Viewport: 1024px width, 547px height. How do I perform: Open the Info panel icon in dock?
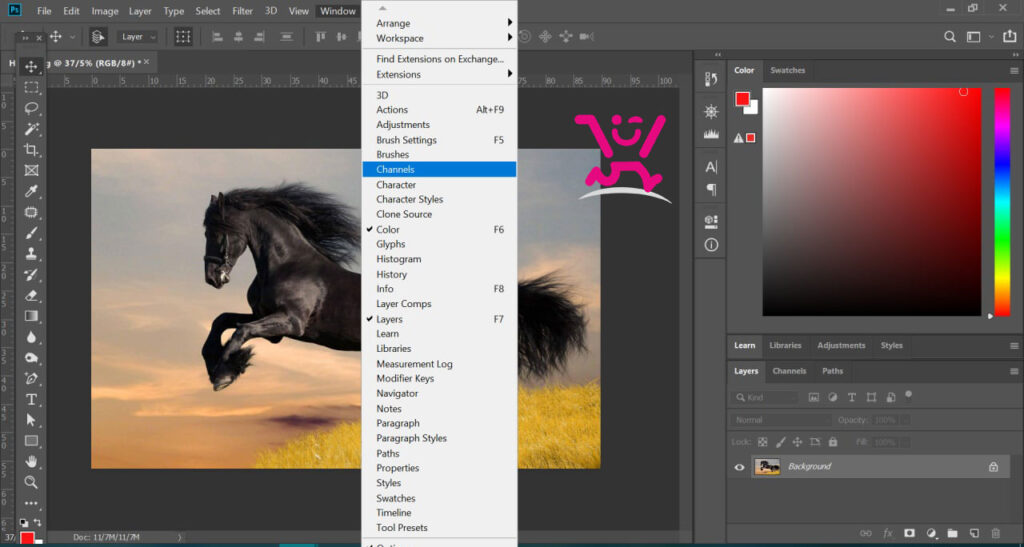coord(711,245)
